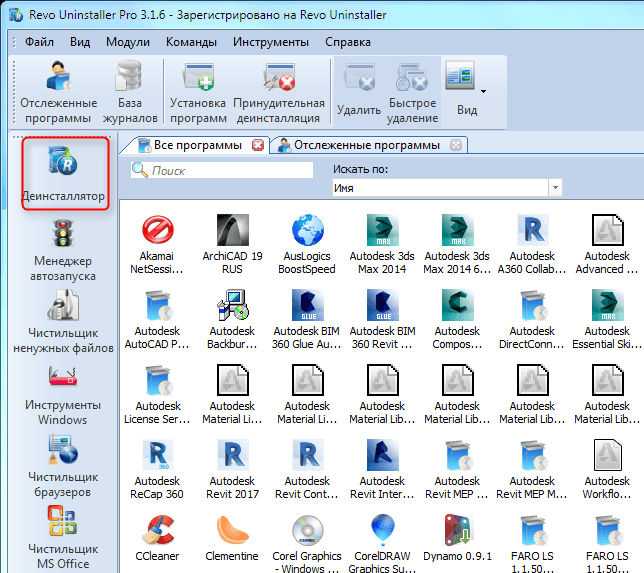Close the Все программы tab
Screen dimensions: 644x573
pyautogui.click(x=258, y=145)
